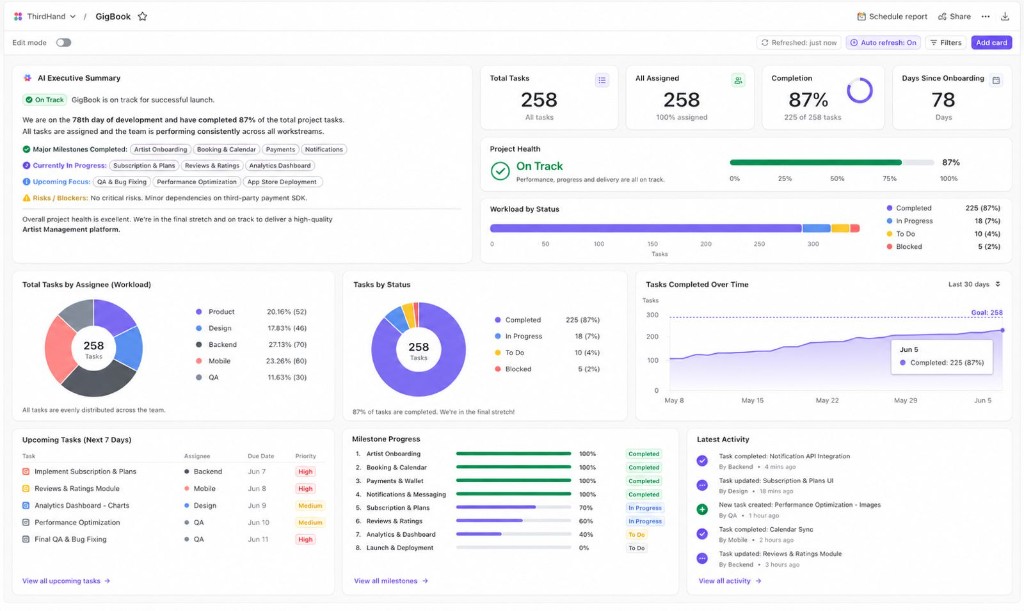Click the Performance Optimization task row icon

click(26, 522)
